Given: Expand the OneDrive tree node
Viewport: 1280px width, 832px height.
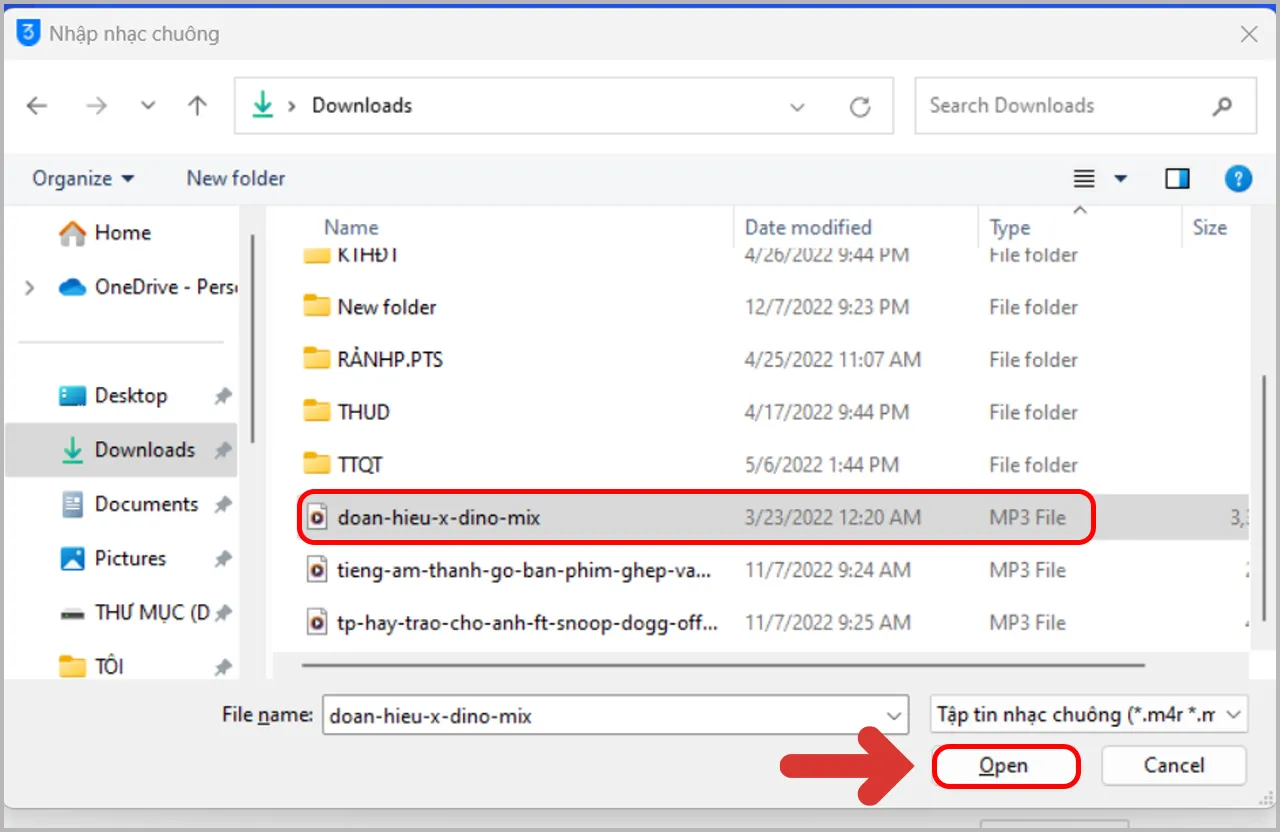Looking at the screenshot, I should pos(29,288).
